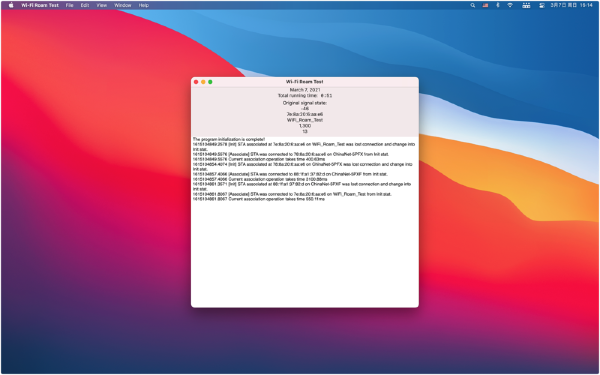The height and width of the screenshot is (375, 600).
Task: Click the last log line ending 650.11ms
Action: click(x=259, y=199)
